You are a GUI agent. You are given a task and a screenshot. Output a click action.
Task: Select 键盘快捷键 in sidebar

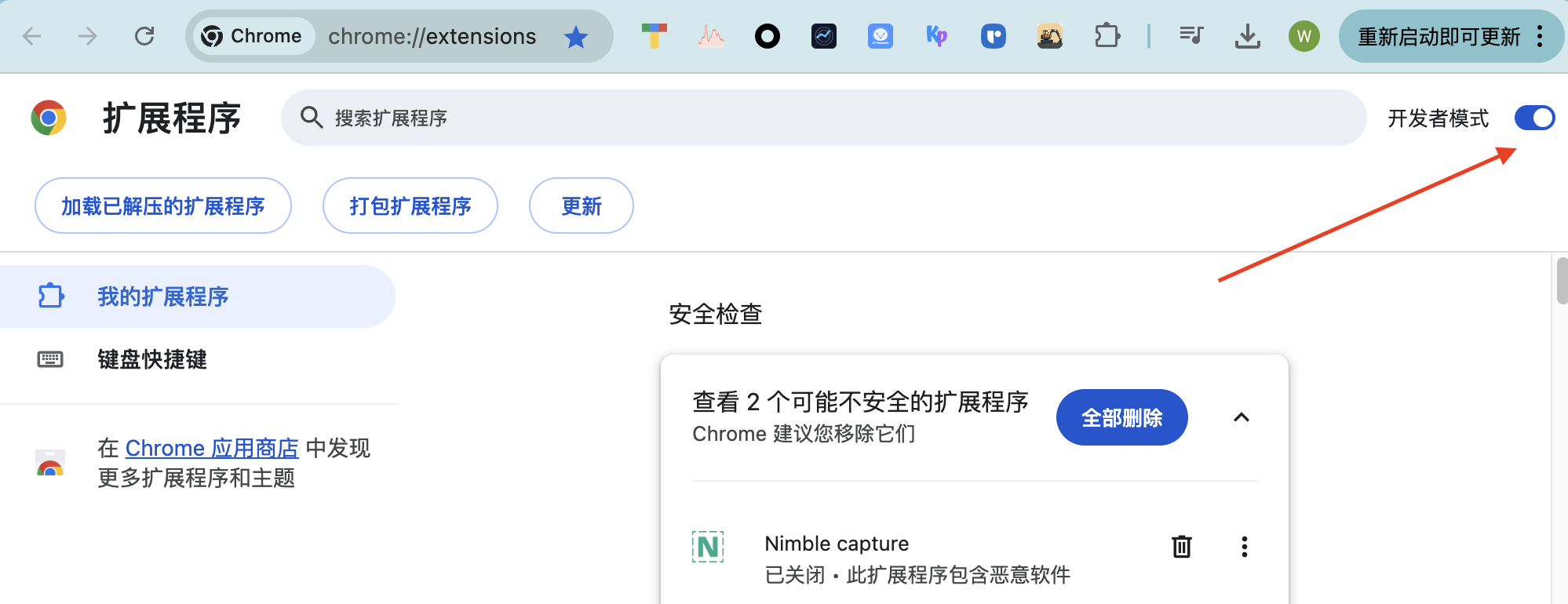coord(197,359)
